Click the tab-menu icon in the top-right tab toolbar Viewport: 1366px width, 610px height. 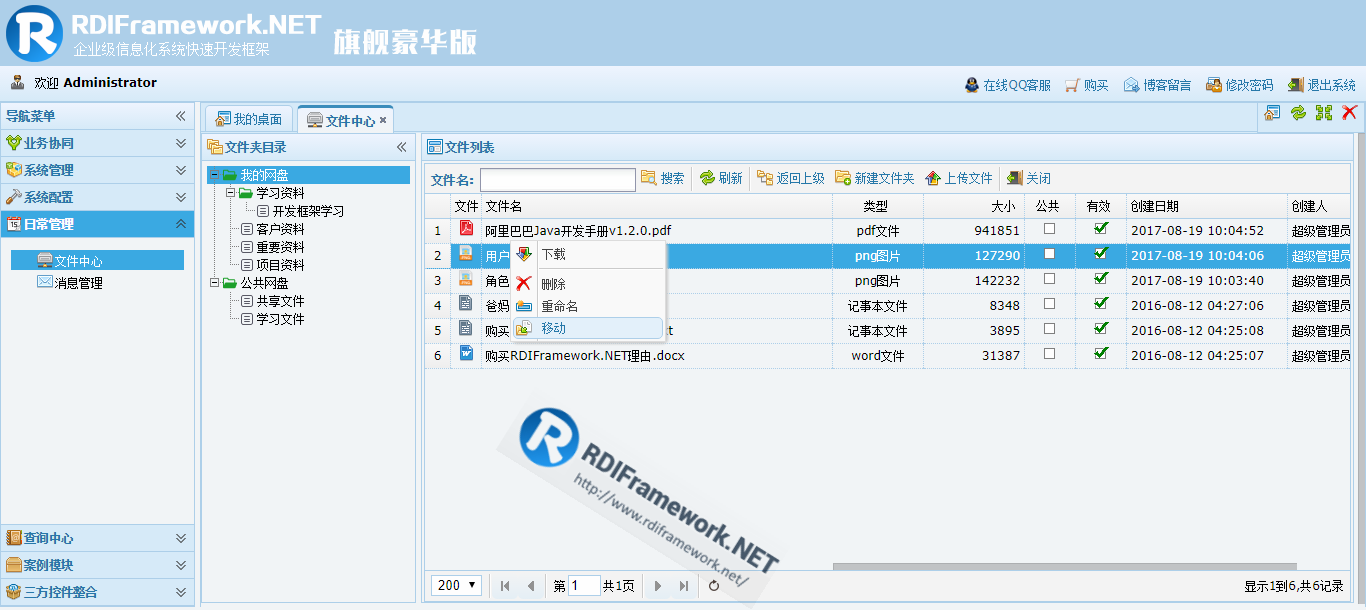click(x=1272, y=113)
